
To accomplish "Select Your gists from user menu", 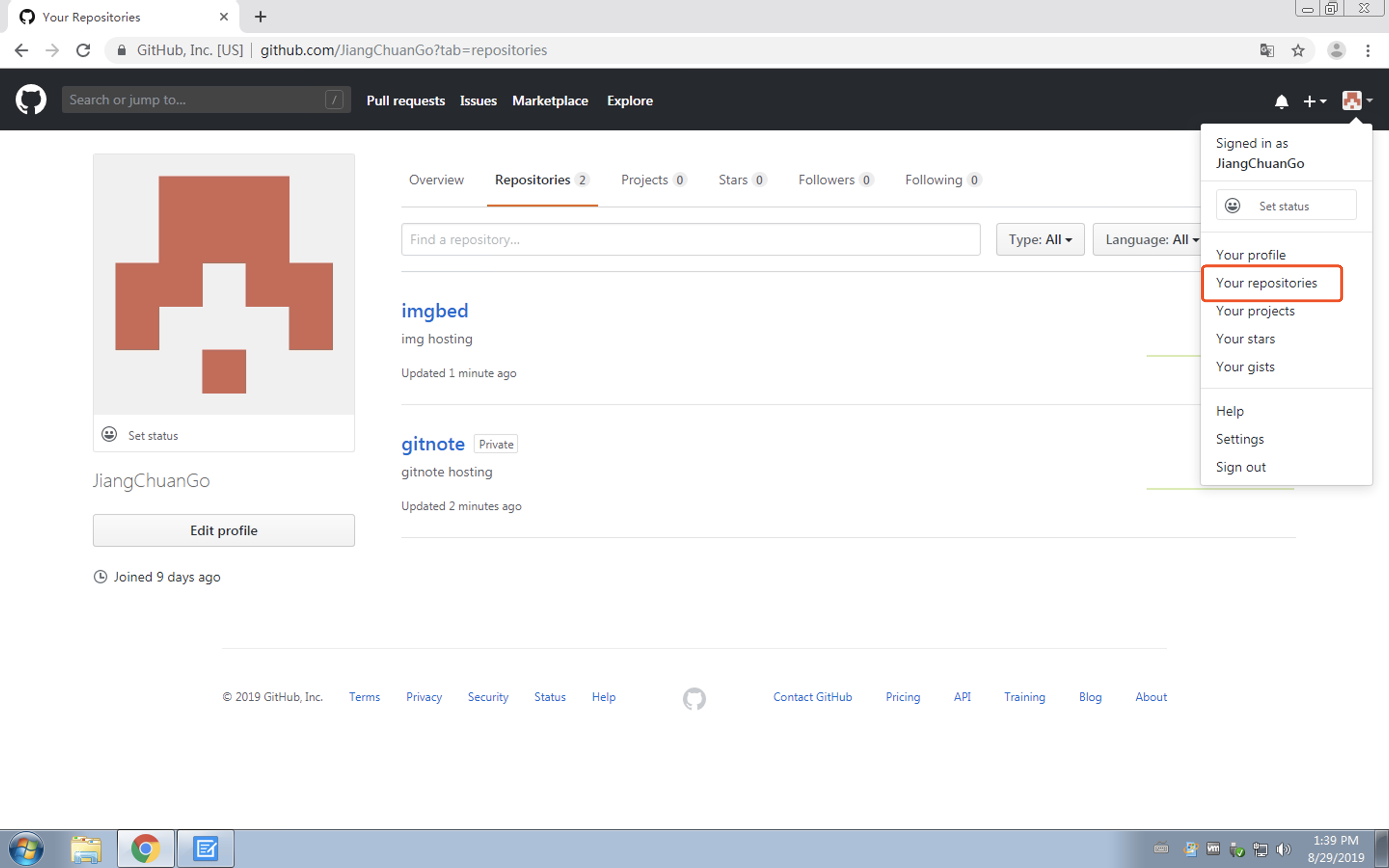I will tap(1245, 367).
